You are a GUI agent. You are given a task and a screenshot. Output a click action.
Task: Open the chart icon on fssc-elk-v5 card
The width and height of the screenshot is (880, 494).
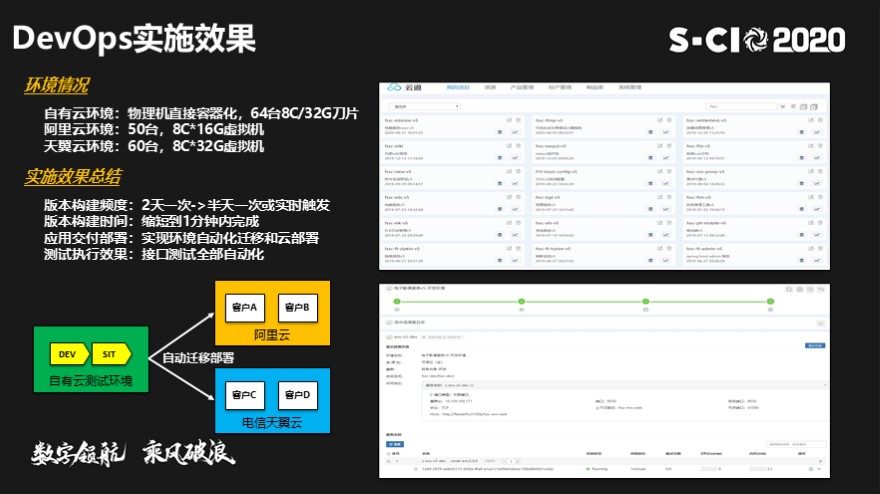(515, 235)
